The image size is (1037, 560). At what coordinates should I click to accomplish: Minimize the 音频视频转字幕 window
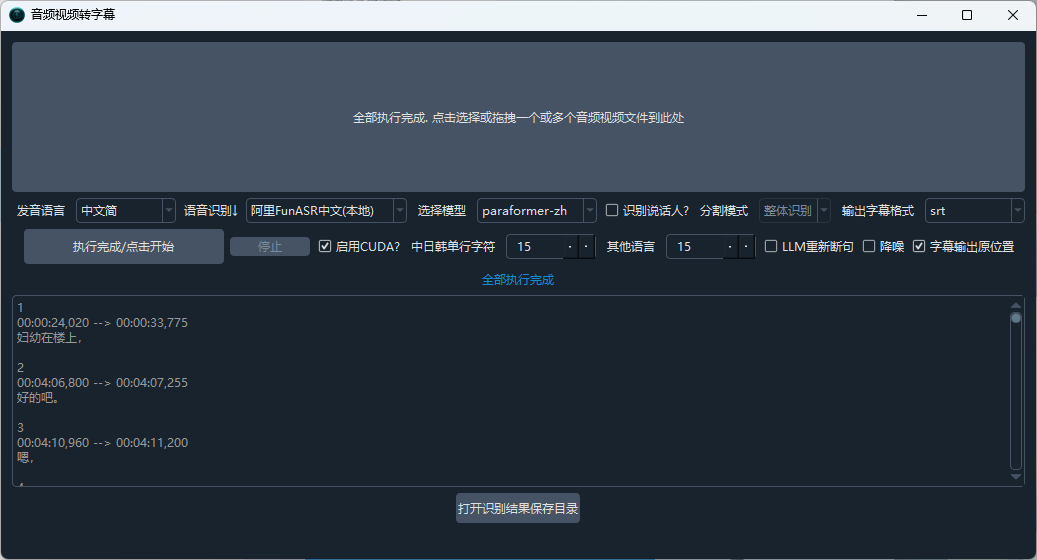(x=922, y=15)
